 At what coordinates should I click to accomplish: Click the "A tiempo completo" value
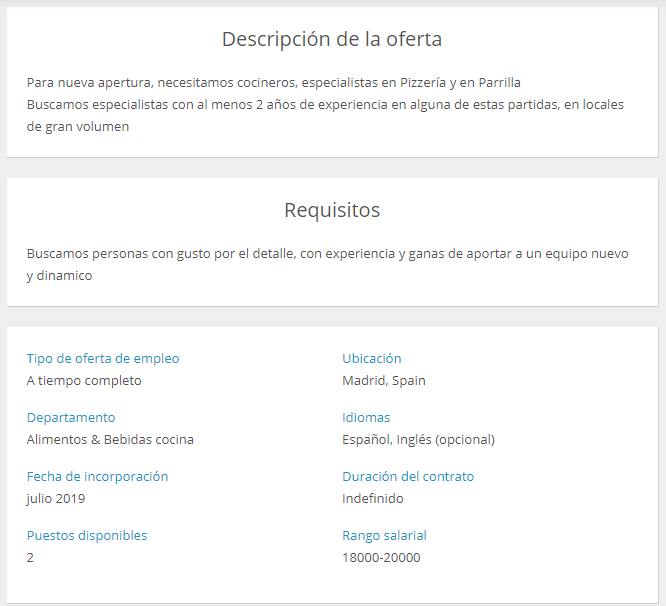(84, 380)
